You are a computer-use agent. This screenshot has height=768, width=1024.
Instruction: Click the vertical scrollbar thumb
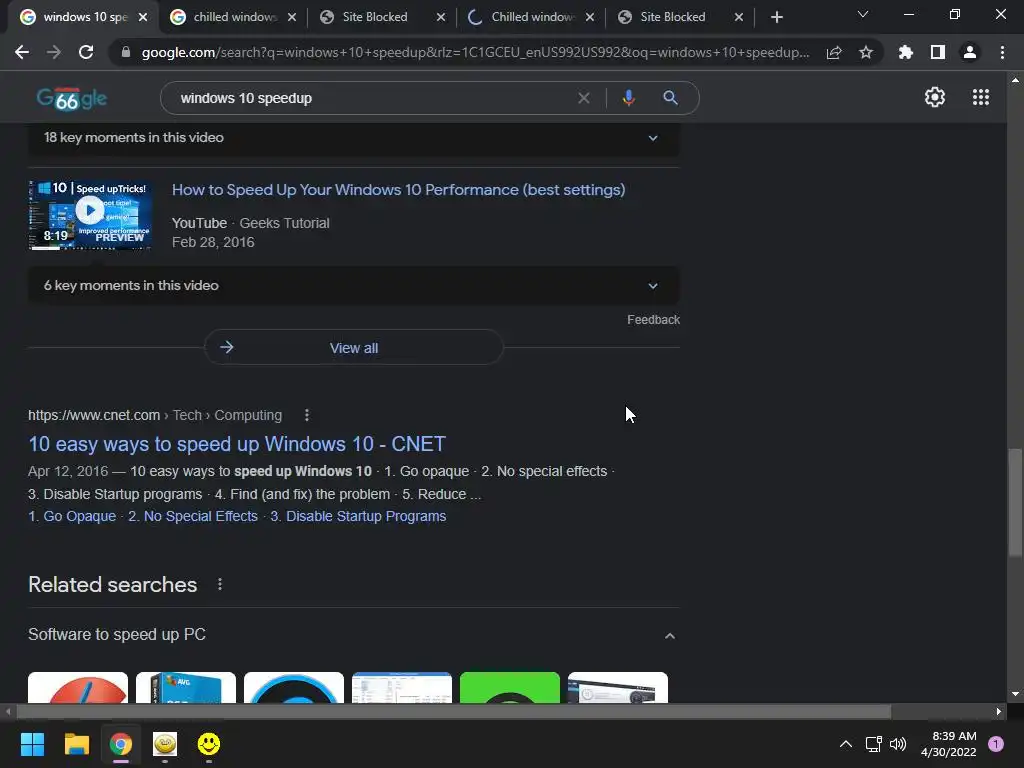click(1015, 503)
